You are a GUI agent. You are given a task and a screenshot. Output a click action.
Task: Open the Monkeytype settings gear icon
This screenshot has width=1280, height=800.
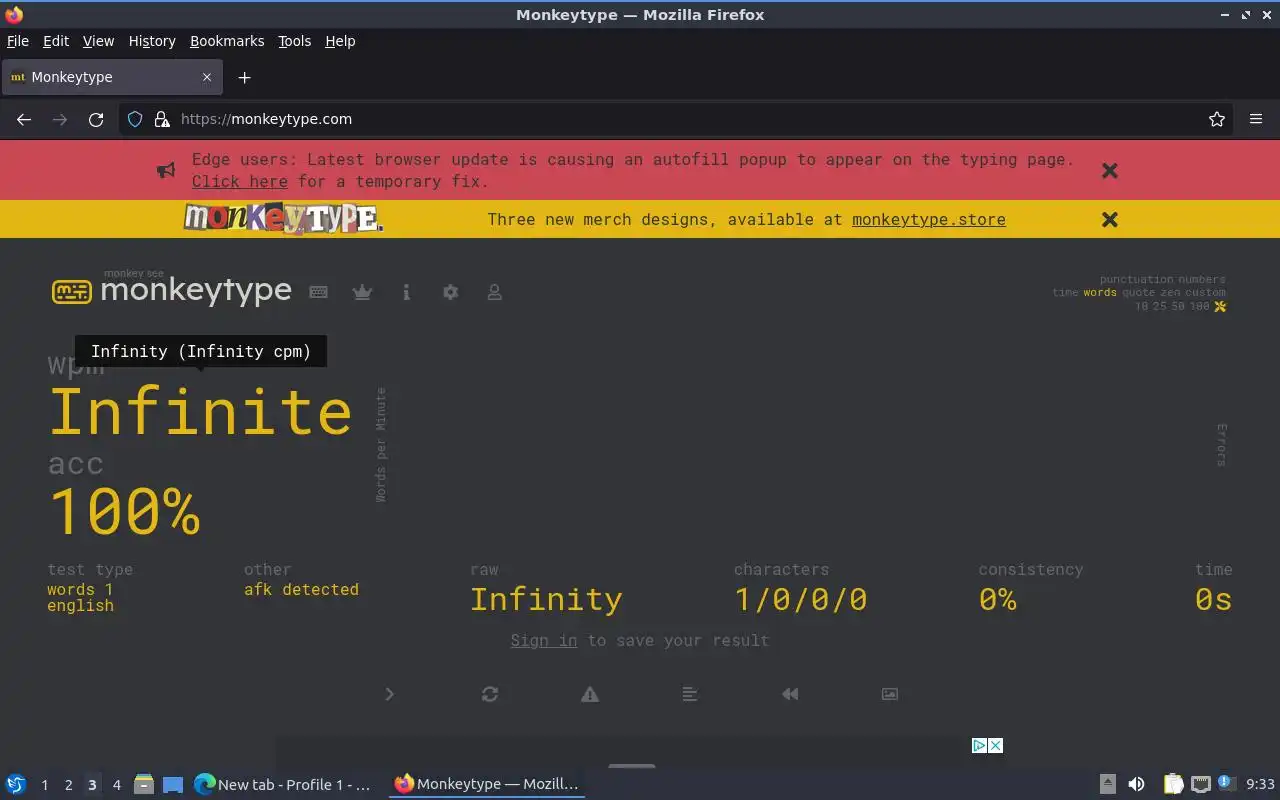[450, 292]
